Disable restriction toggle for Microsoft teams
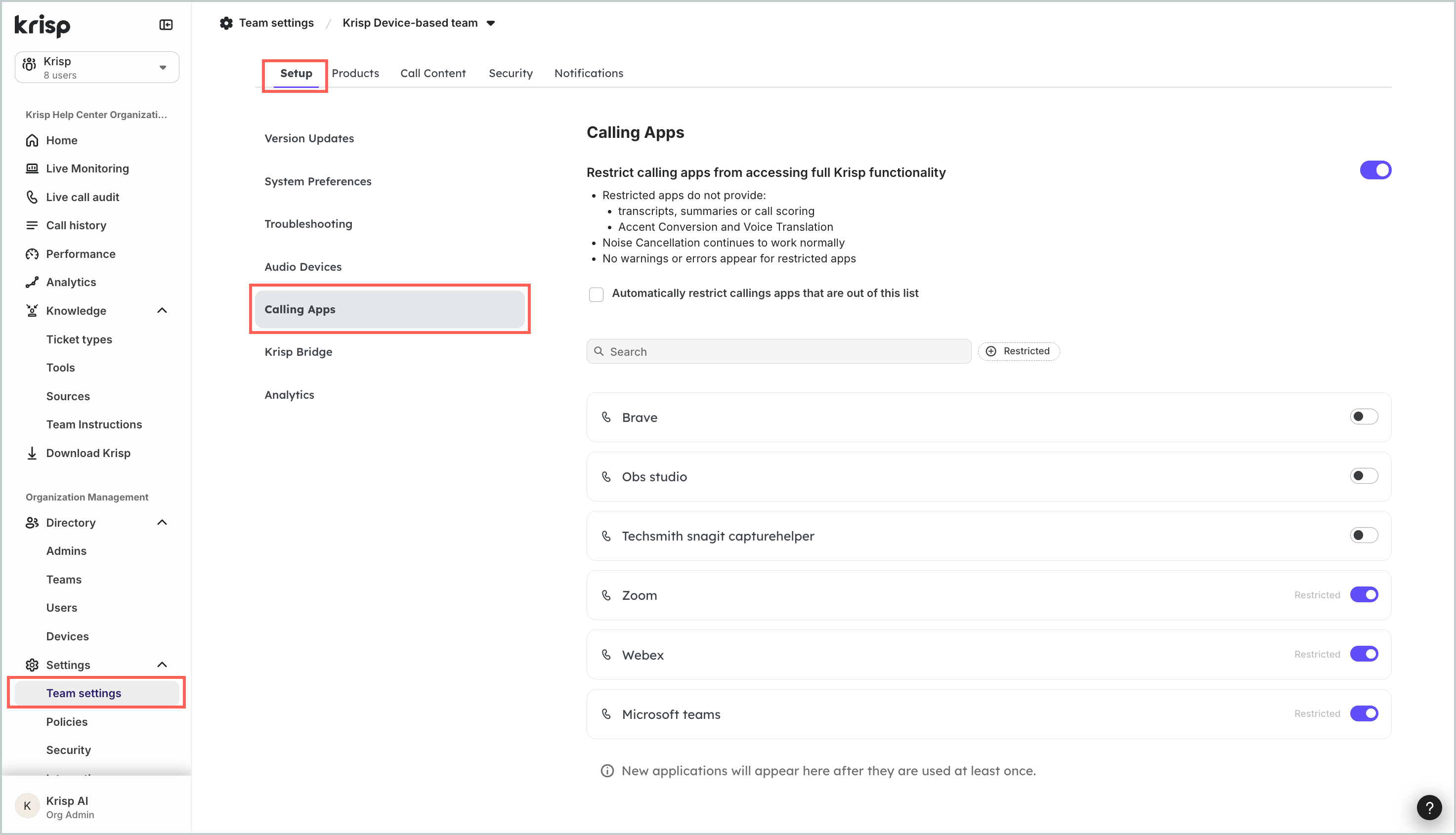 tap(1364, 713)
